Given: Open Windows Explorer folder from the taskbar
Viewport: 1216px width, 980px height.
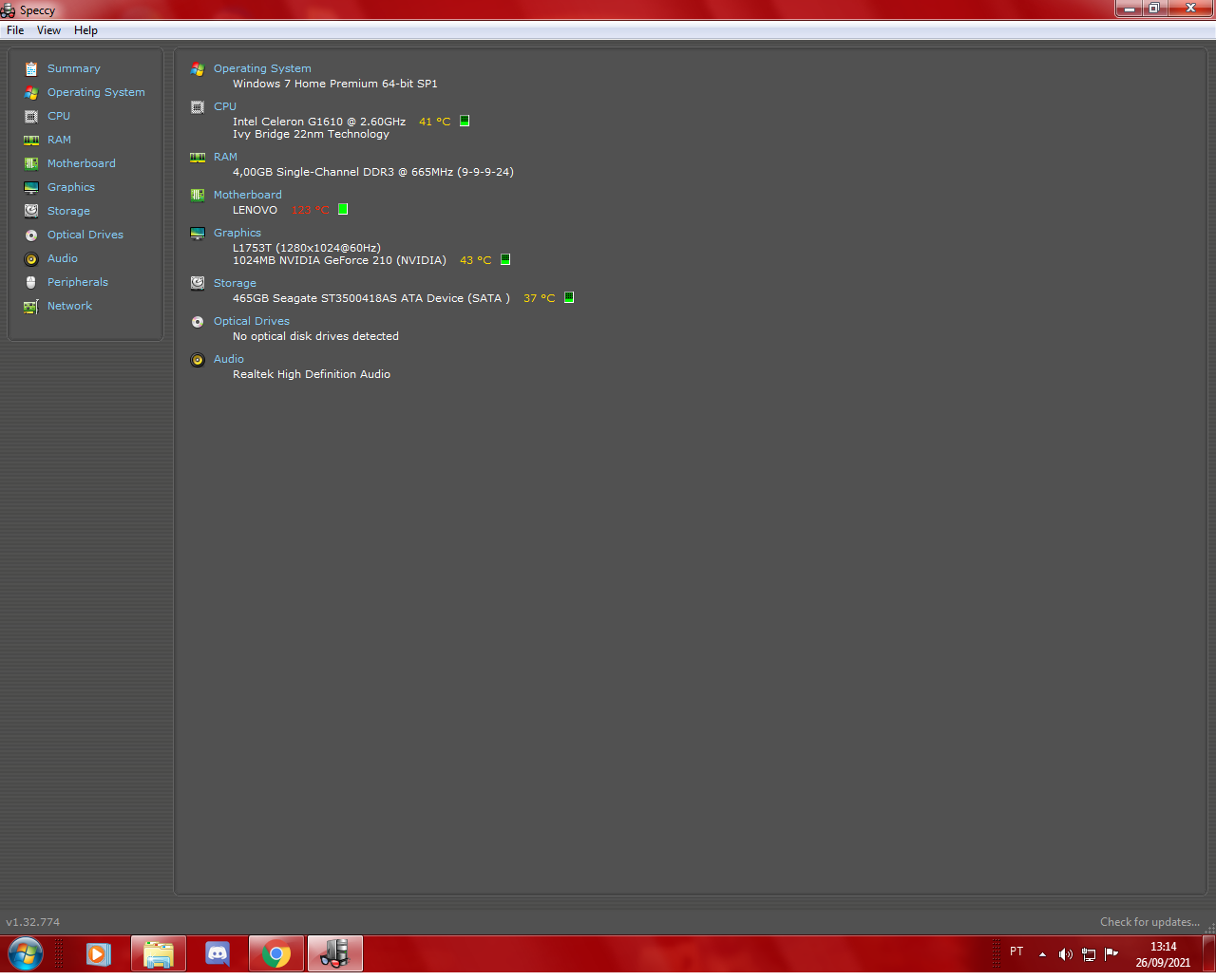Looking at the screenshot, I should click(x=159, y=953).
